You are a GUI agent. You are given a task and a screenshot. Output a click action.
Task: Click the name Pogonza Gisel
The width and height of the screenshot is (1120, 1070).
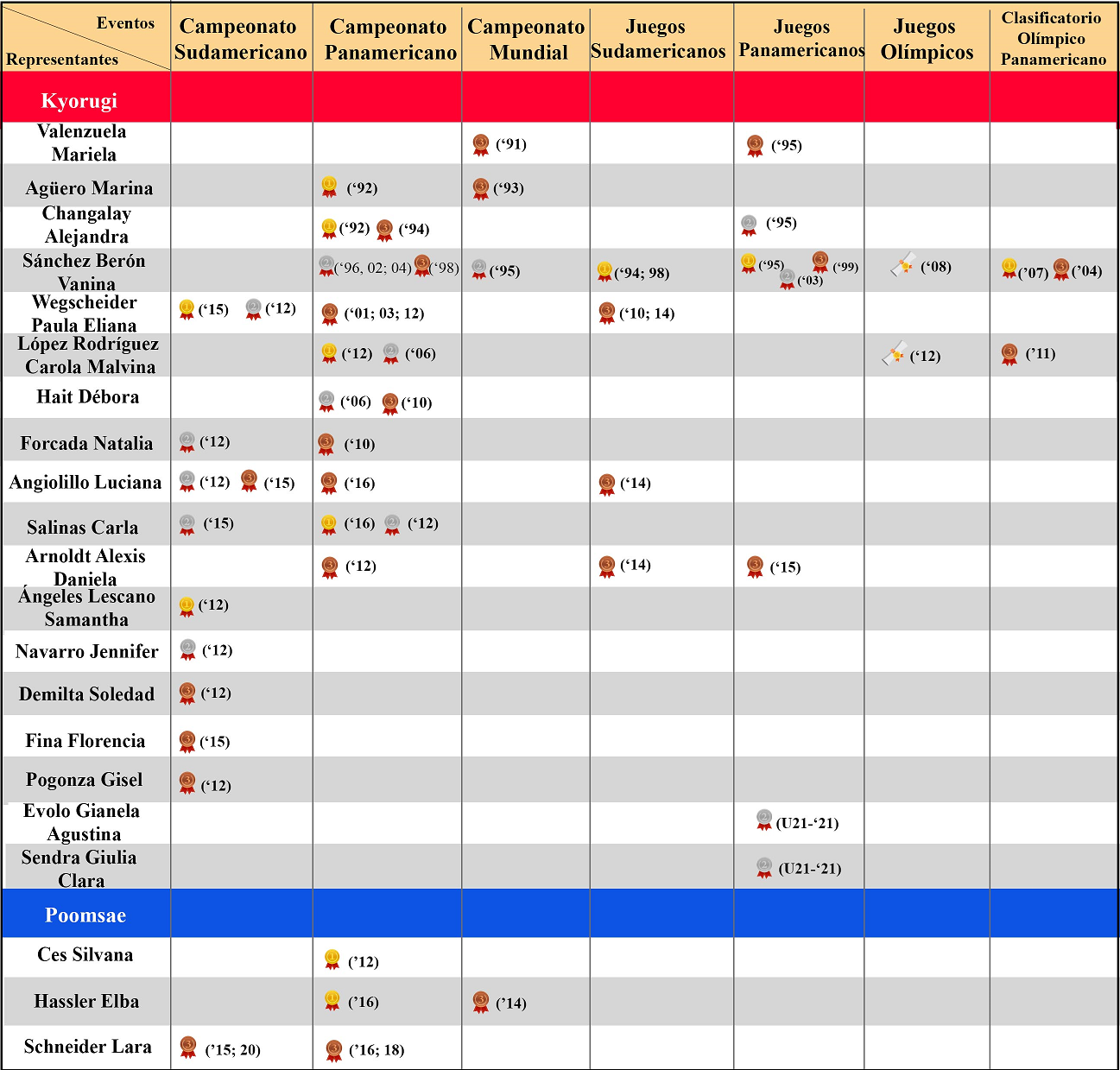(x=85, y=780)
